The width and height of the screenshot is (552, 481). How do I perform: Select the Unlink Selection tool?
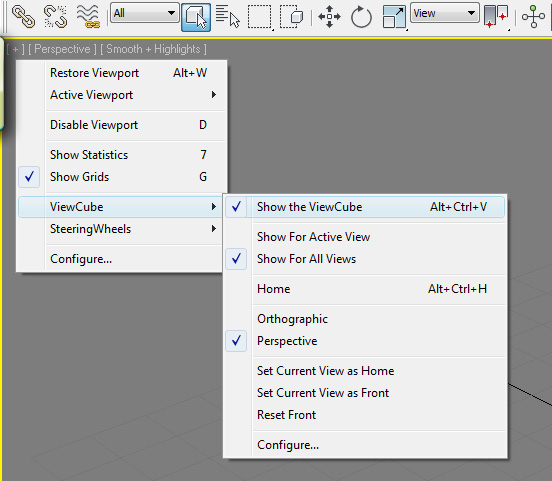(56, 17)
